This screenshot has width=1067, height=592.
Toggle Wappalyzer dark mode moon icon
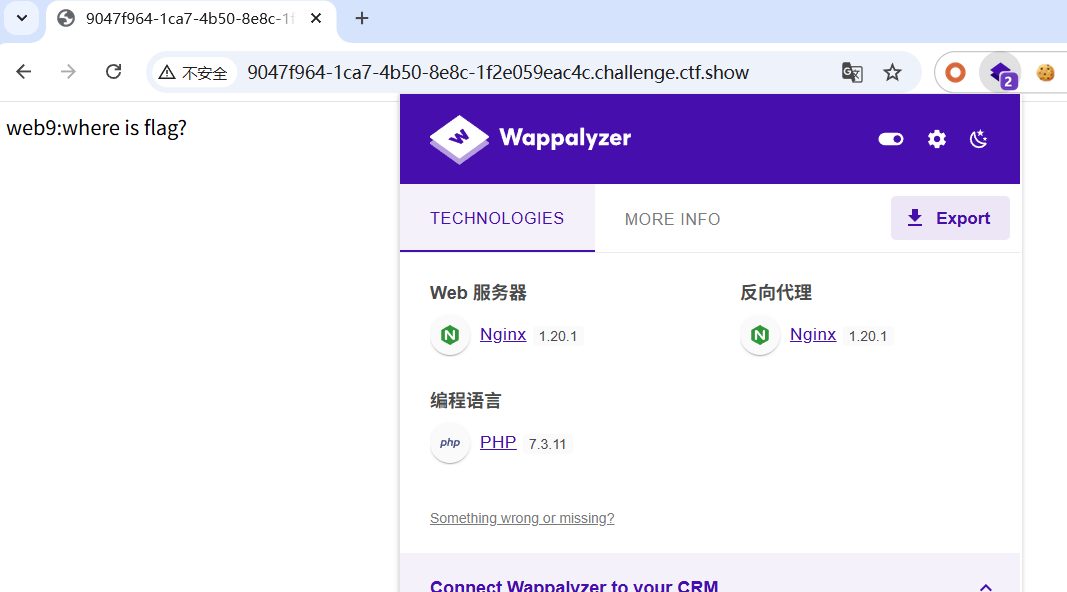point(979,139)
